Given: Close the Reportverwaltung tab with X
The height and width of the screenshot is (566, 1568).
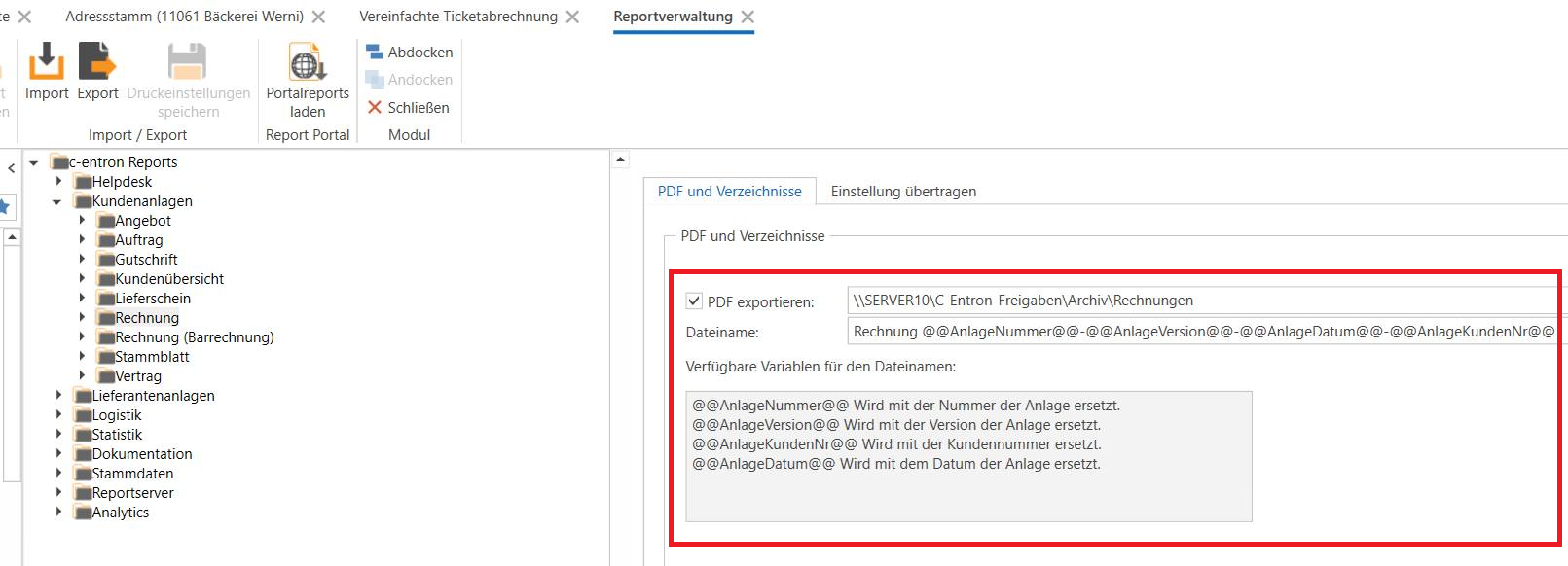Looking at the screenshot, I should pos(748,17).
